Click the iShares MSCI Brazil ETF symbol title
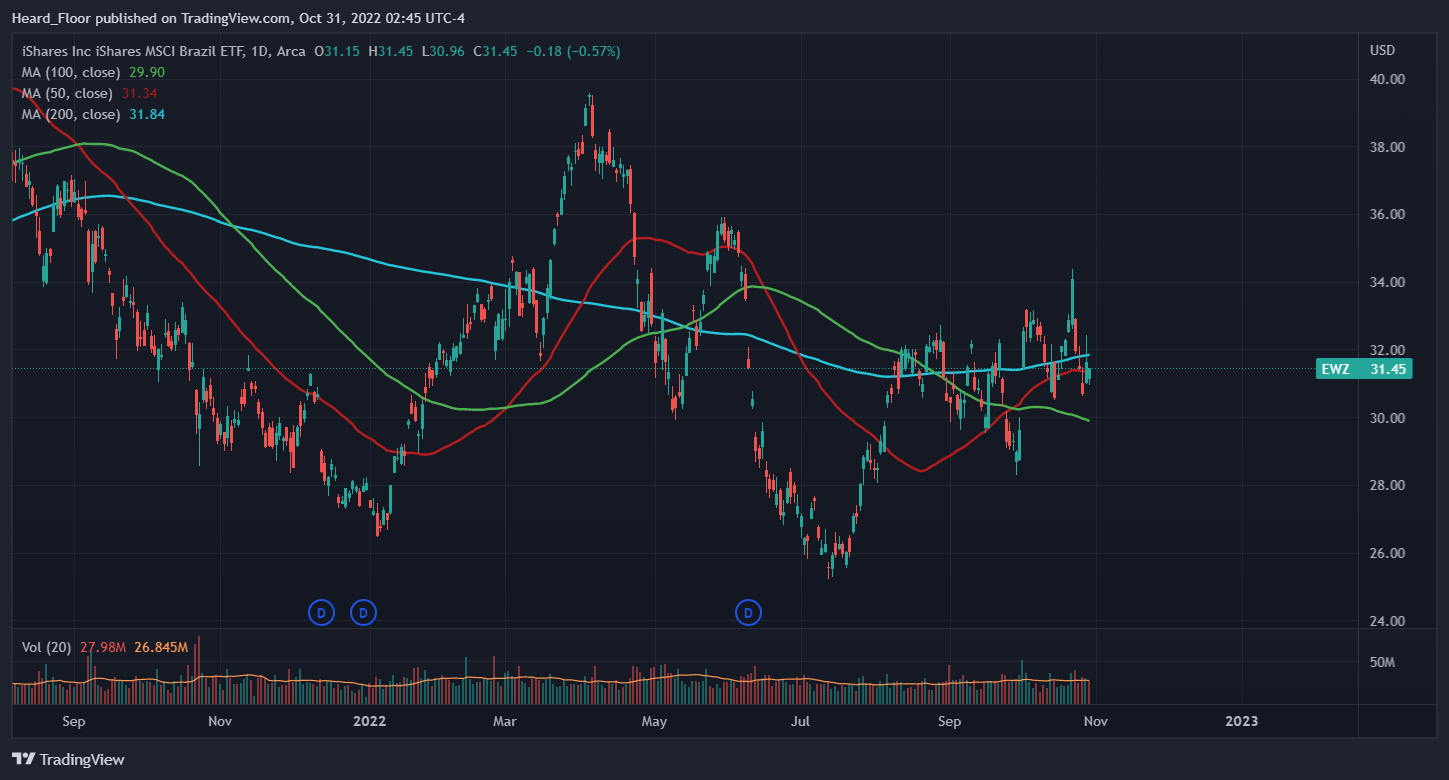Screen dimensions: 1449x780 [164, 51]
